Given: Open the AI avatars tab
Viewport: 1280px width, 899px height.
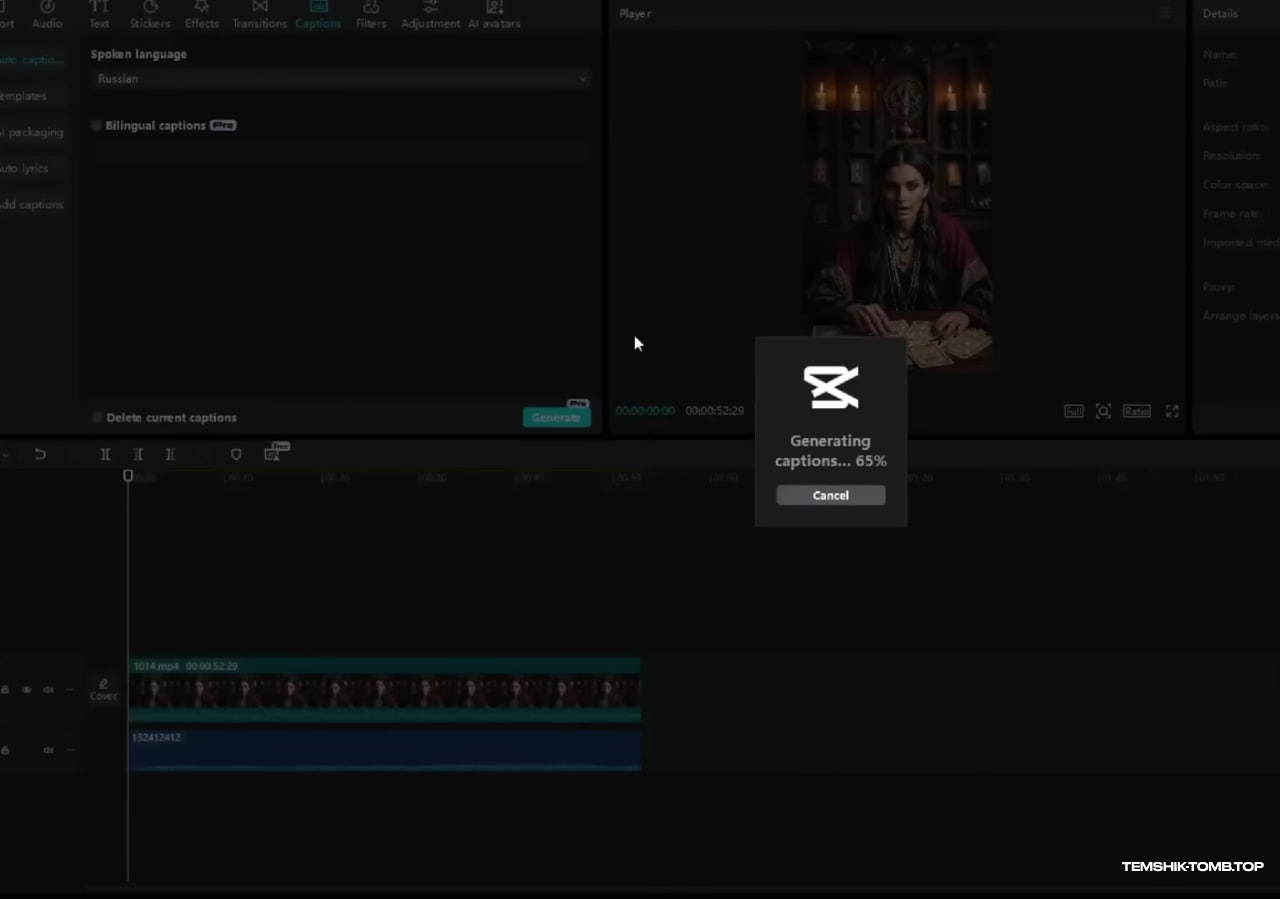Looking at the screenshot, I should (x=494, y=15).
